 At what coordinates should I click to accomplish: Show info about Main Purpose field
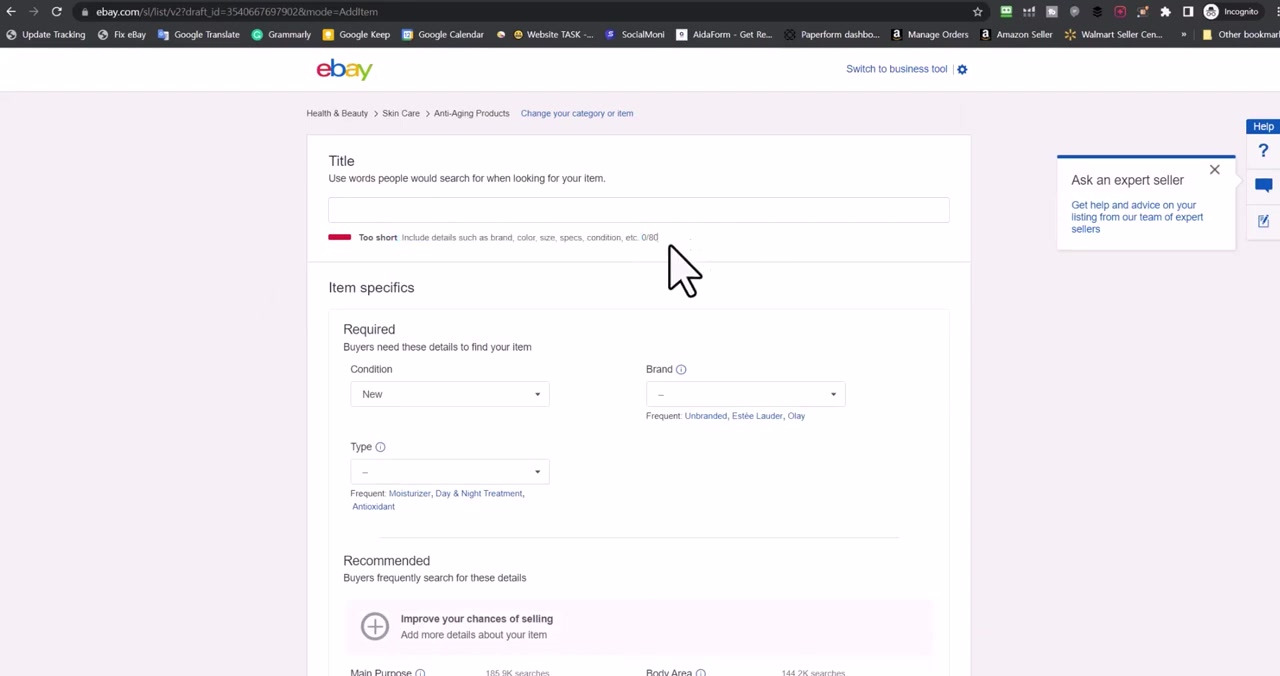(420, 673)
